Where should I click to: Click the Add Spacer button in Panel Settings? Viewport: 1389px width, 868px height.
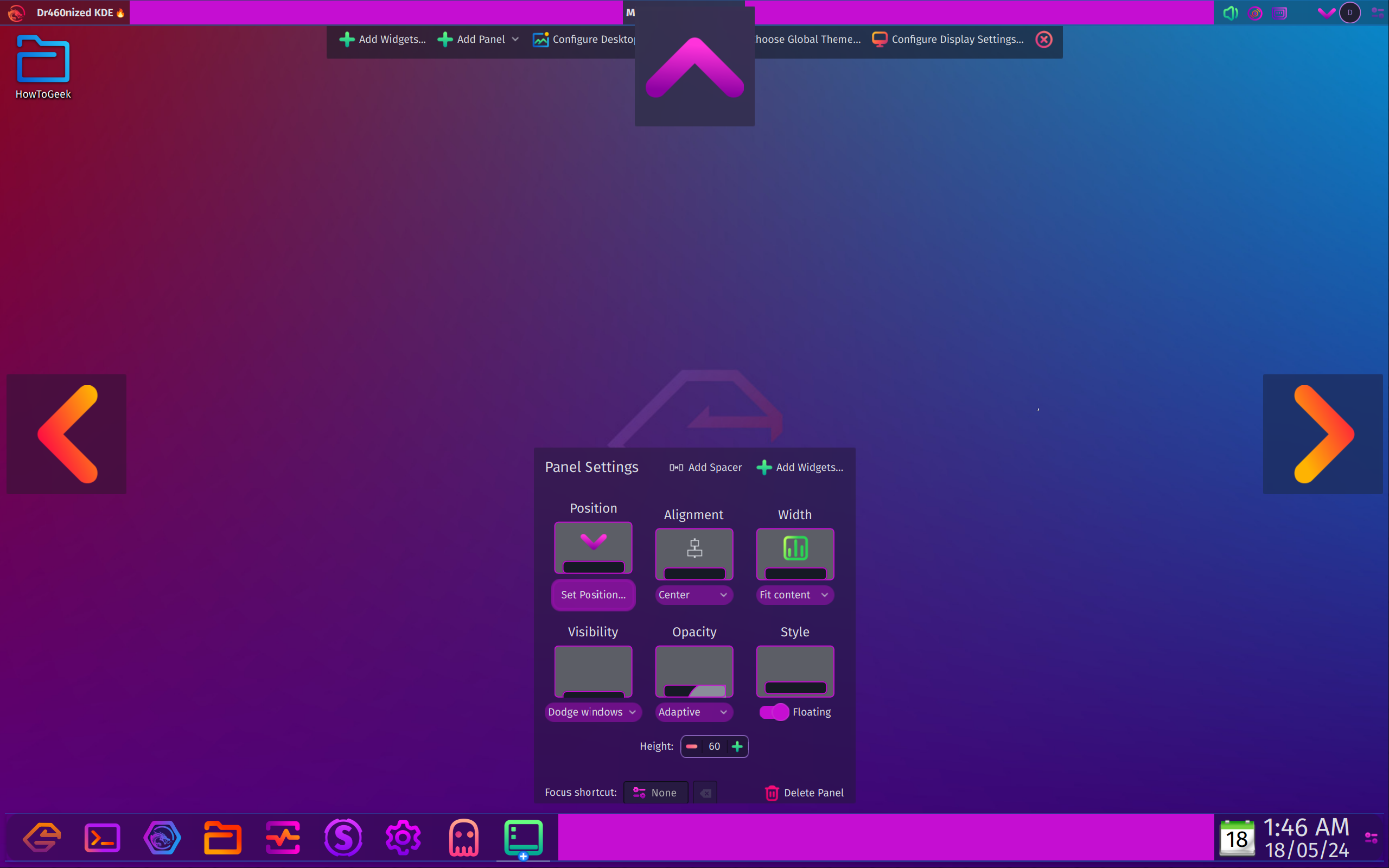[705, 467]
